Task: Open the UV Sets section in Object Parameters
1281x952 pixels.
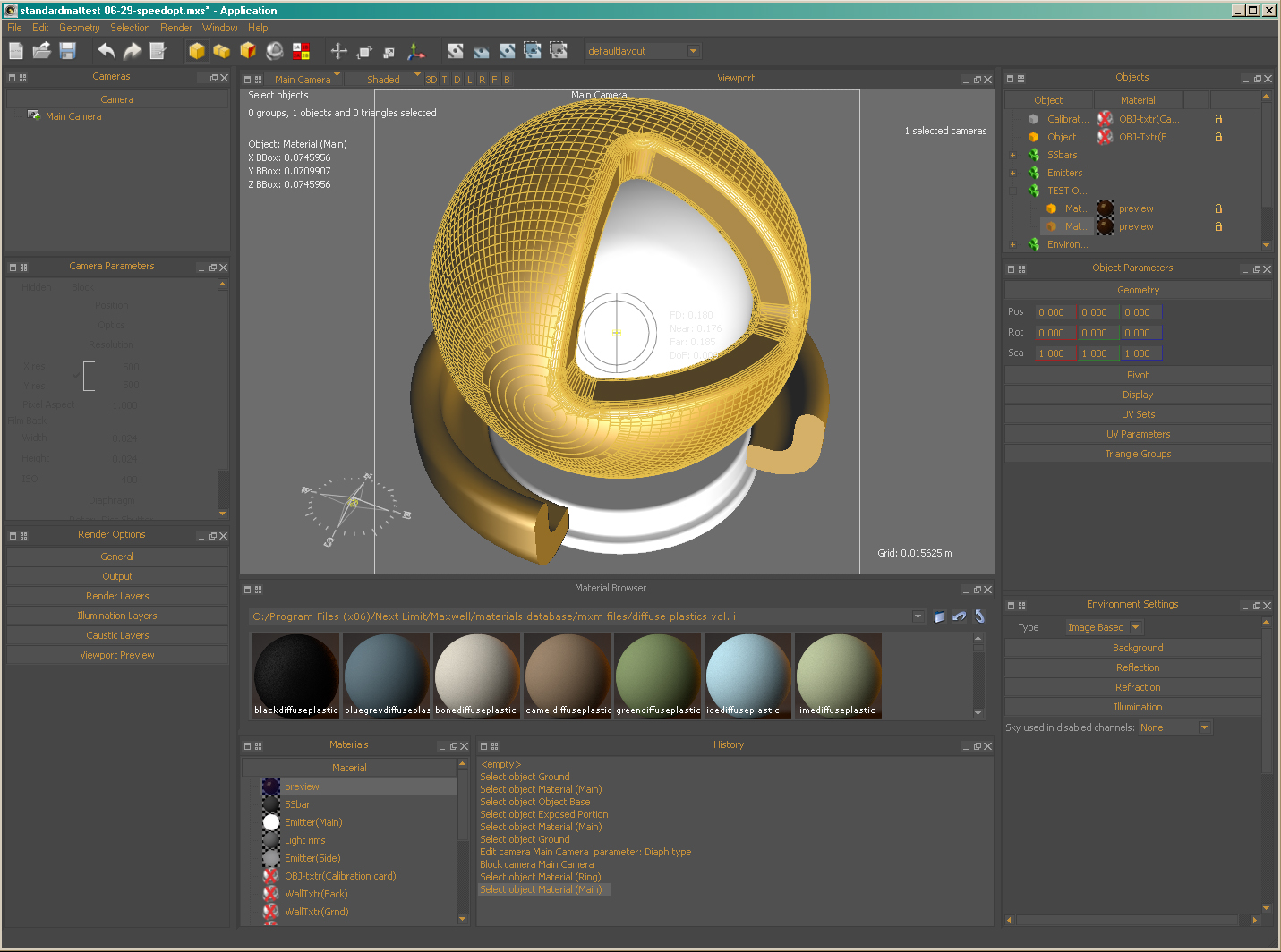Action: click(x=1138, y=413)
